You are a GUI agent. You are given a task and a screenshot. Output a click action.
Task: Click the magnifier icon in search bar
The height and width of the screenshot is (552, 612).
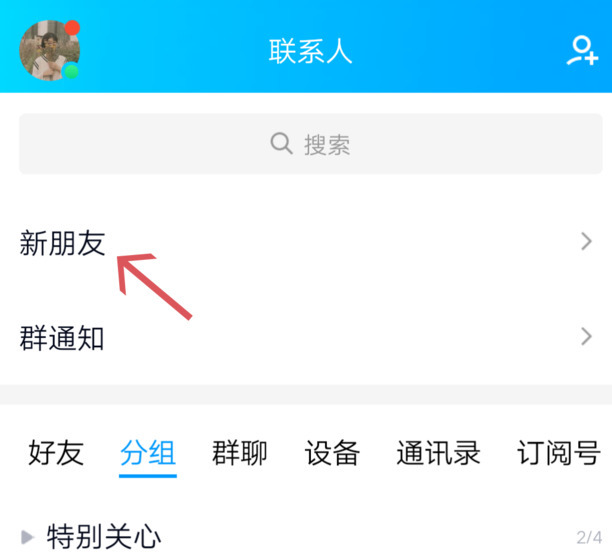point(281,143)
